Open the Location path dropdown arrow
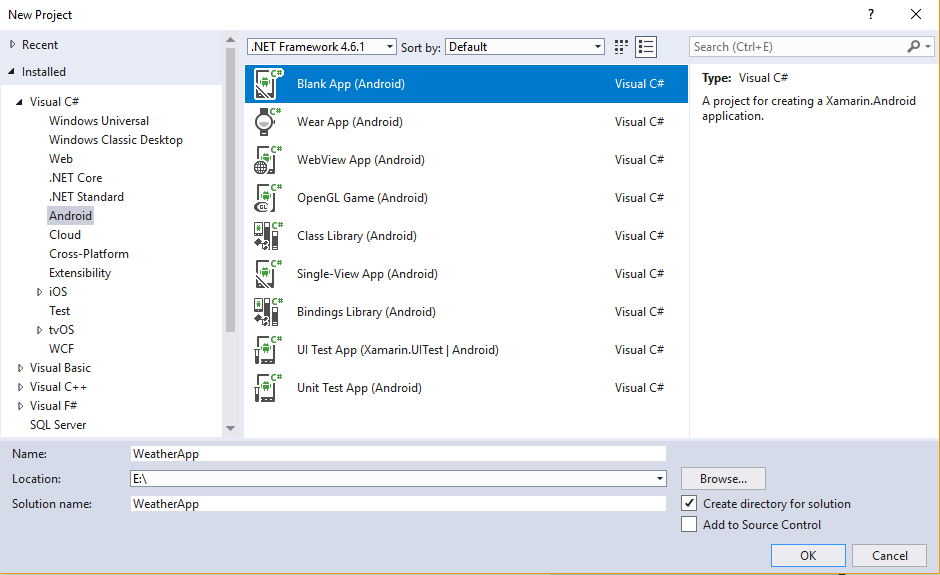Image resolution: width=940 pixels, height=575 pixels. pos(659,478)
